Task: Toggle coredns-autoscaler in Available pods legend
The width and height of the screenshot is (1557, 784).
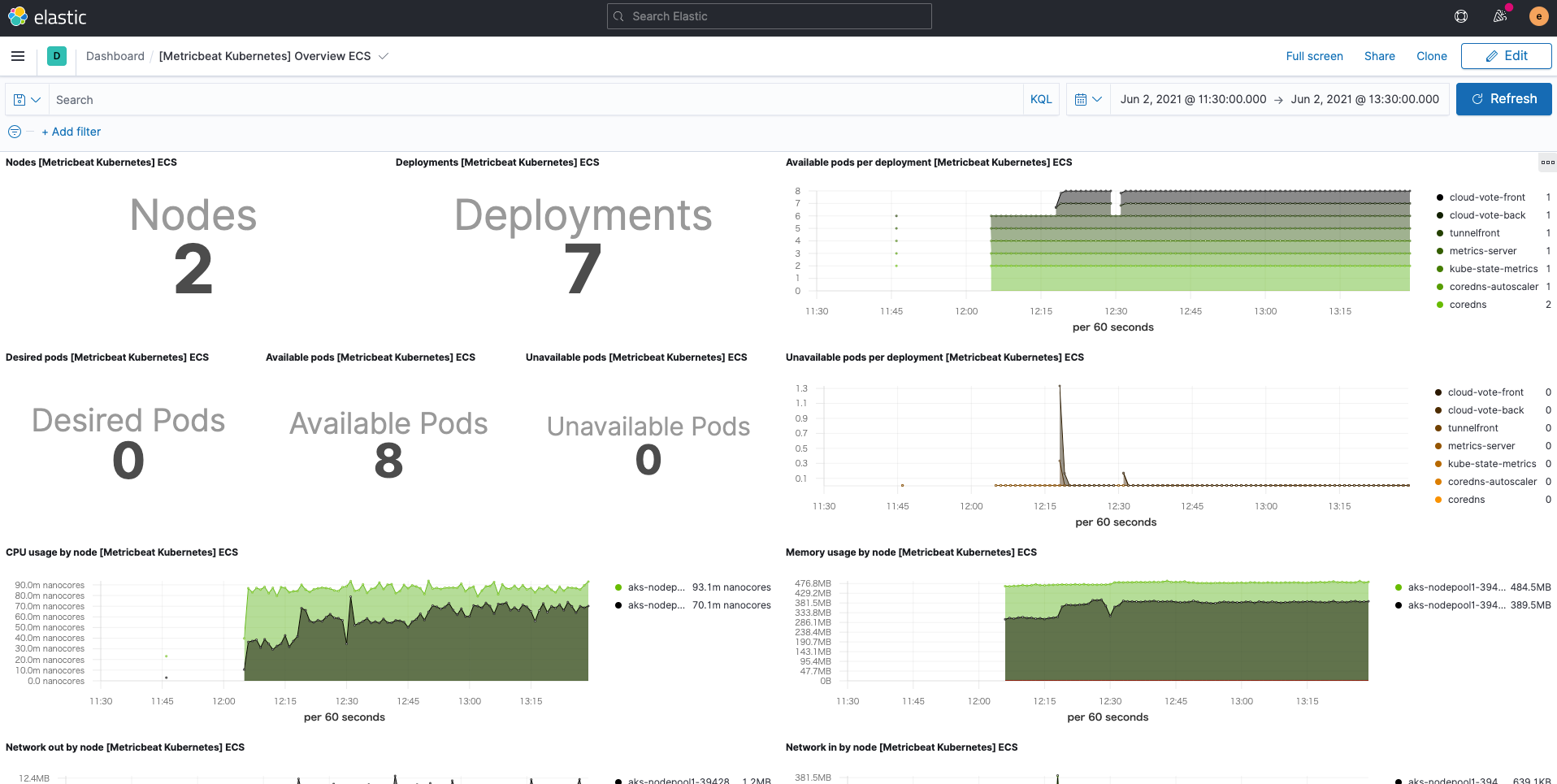Action: [1494, 287]
